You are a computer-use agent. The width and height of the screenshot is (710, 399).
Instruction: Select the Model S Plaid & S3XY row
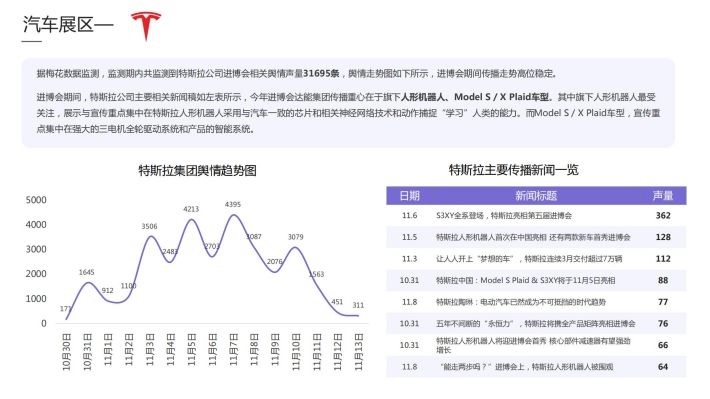click(536, 280)
